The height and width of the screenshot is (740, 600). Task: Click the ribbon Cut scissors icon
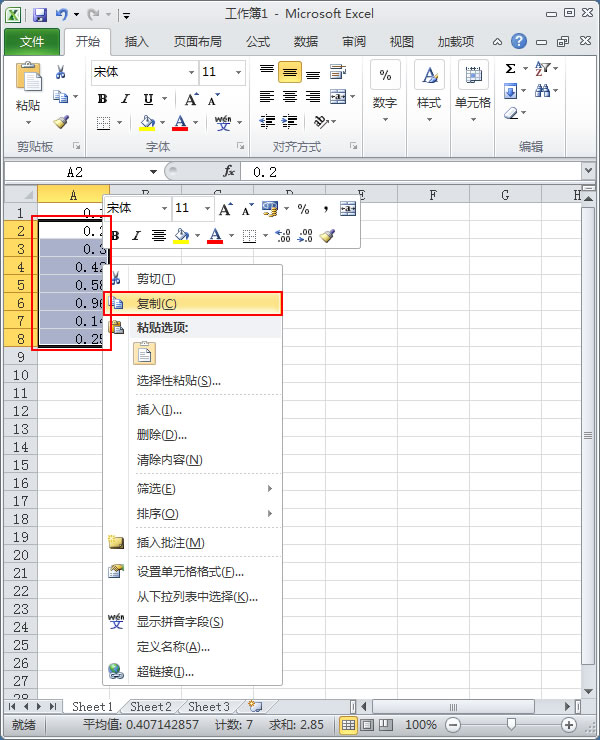click(60, 72)
